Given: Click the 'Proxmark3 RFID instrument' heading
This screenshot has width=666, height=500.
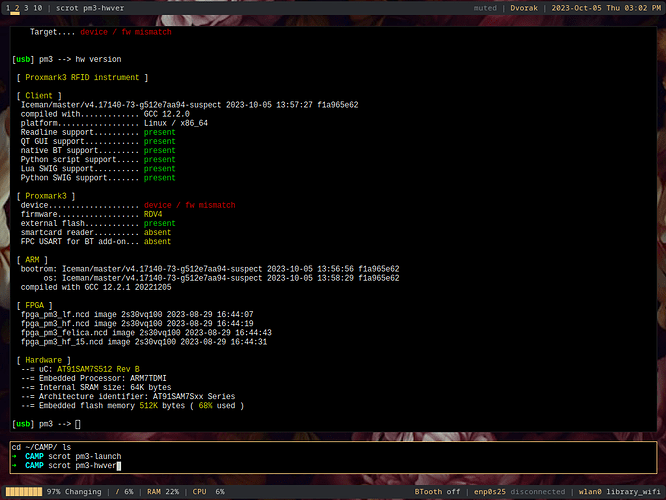Looking at the screenshot, I should [x=82, y=77].
